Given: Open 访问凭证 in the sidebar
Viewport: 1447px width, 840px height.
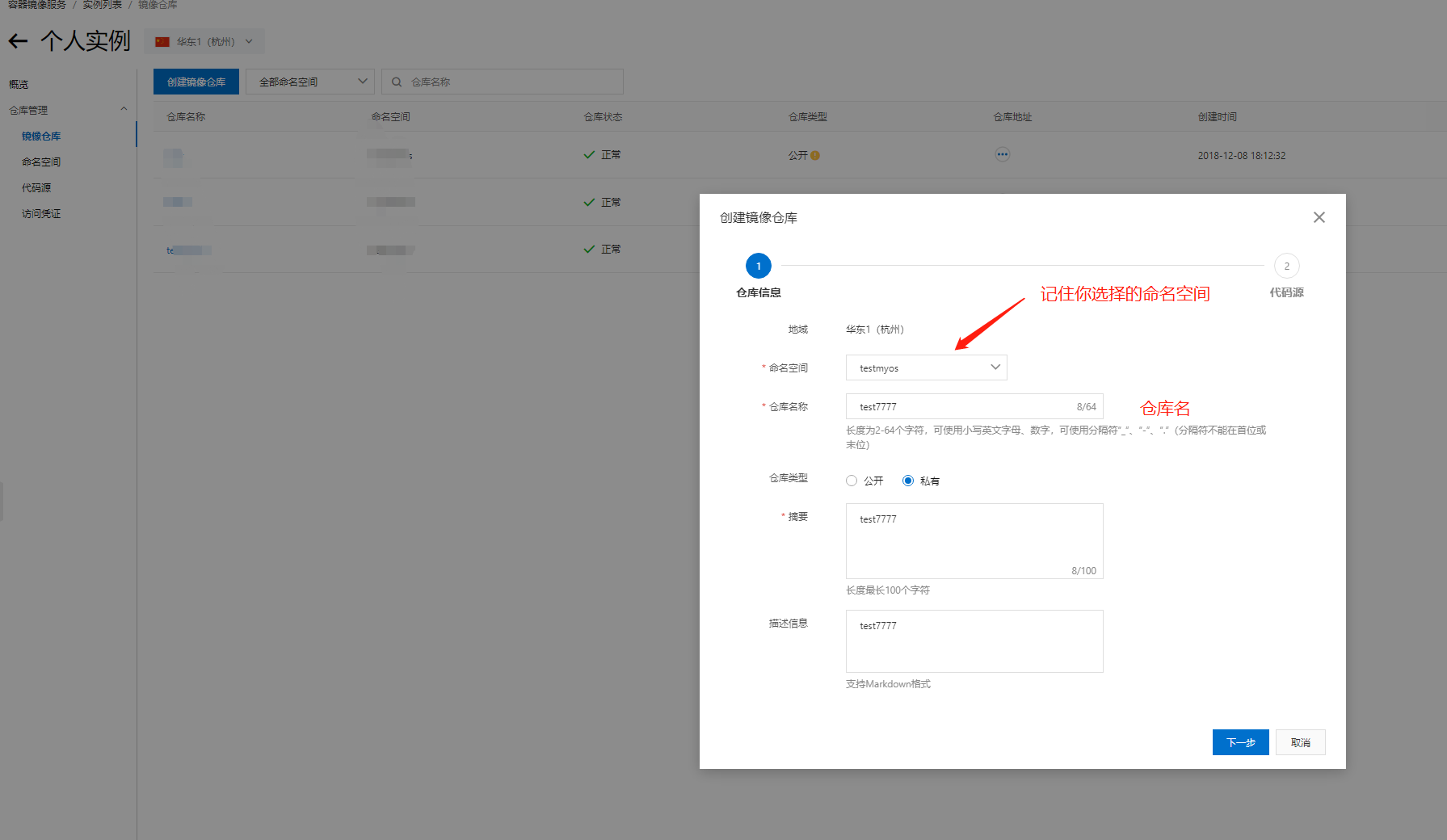Looking at the screenshot, I should 41,213.
